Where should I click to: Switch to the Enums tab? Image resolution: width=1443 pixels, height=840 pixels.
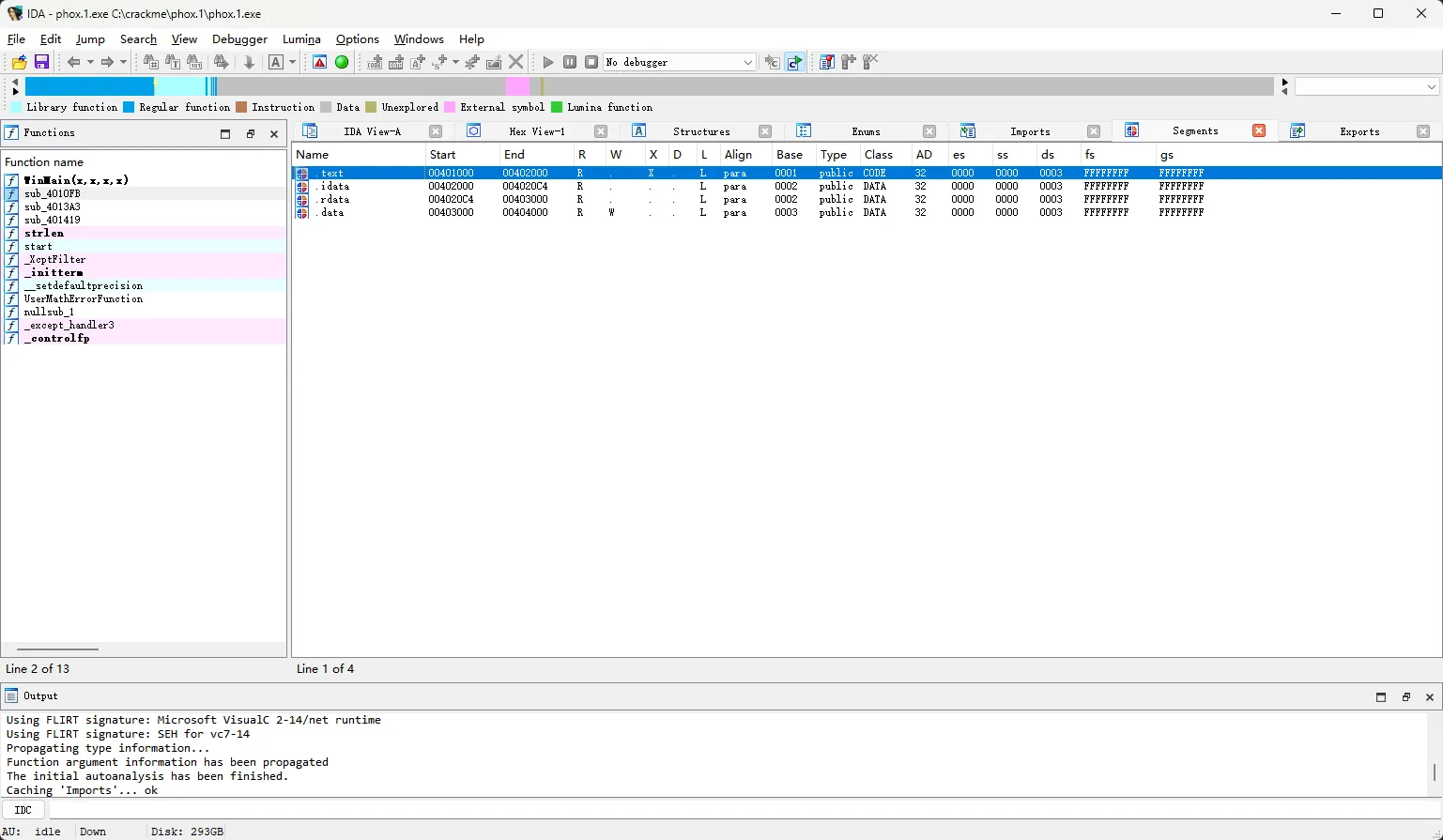click(x=866, y=131)
